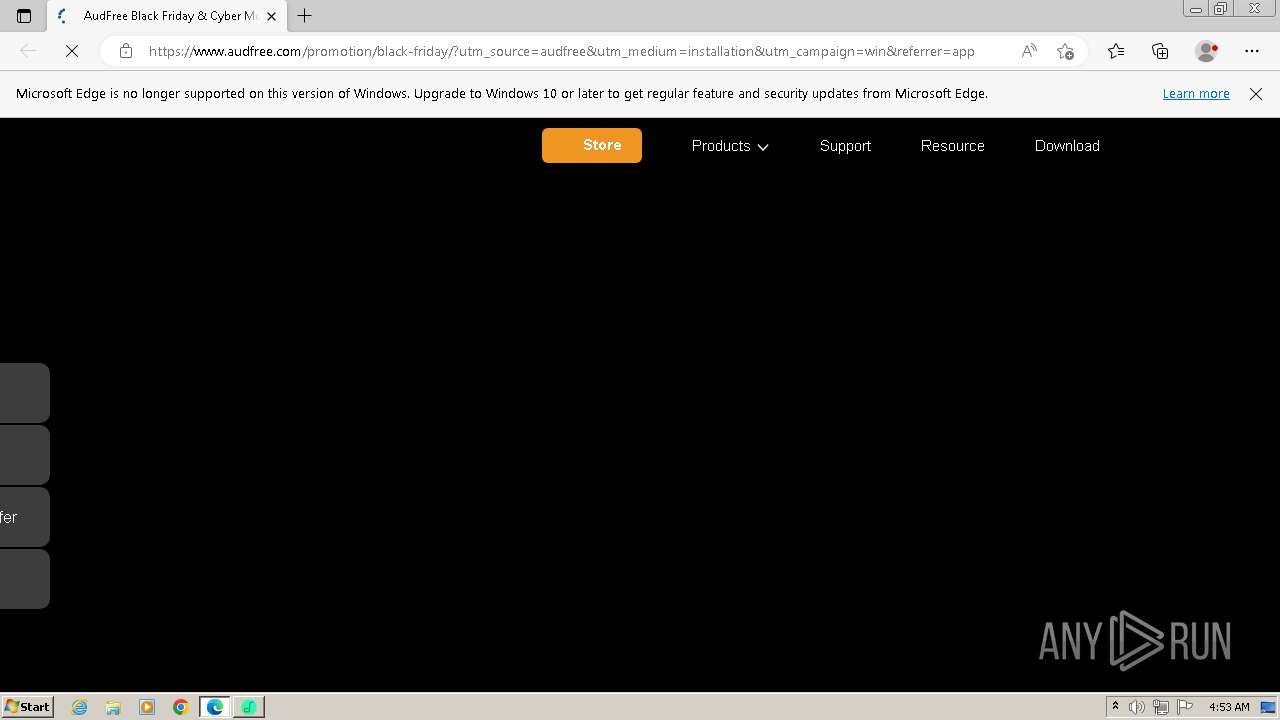Open the network tray icon
The height and width of the screenshot is (720, 1280).
(x=1161, y=707)
